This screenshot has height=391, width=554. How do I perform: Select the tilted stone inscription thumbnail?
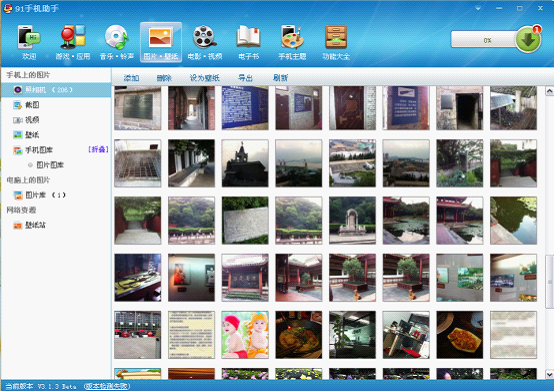[x=245, y=220]
